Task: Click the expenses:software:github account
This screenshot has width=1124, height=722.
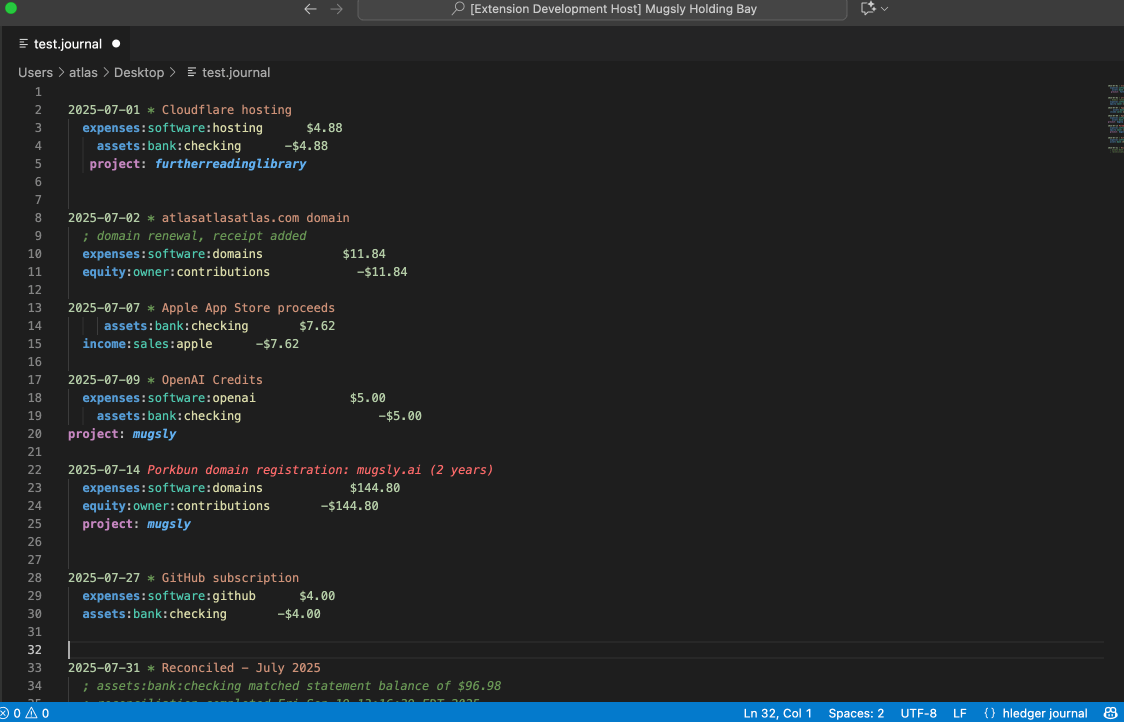Action: coord(168,596)
